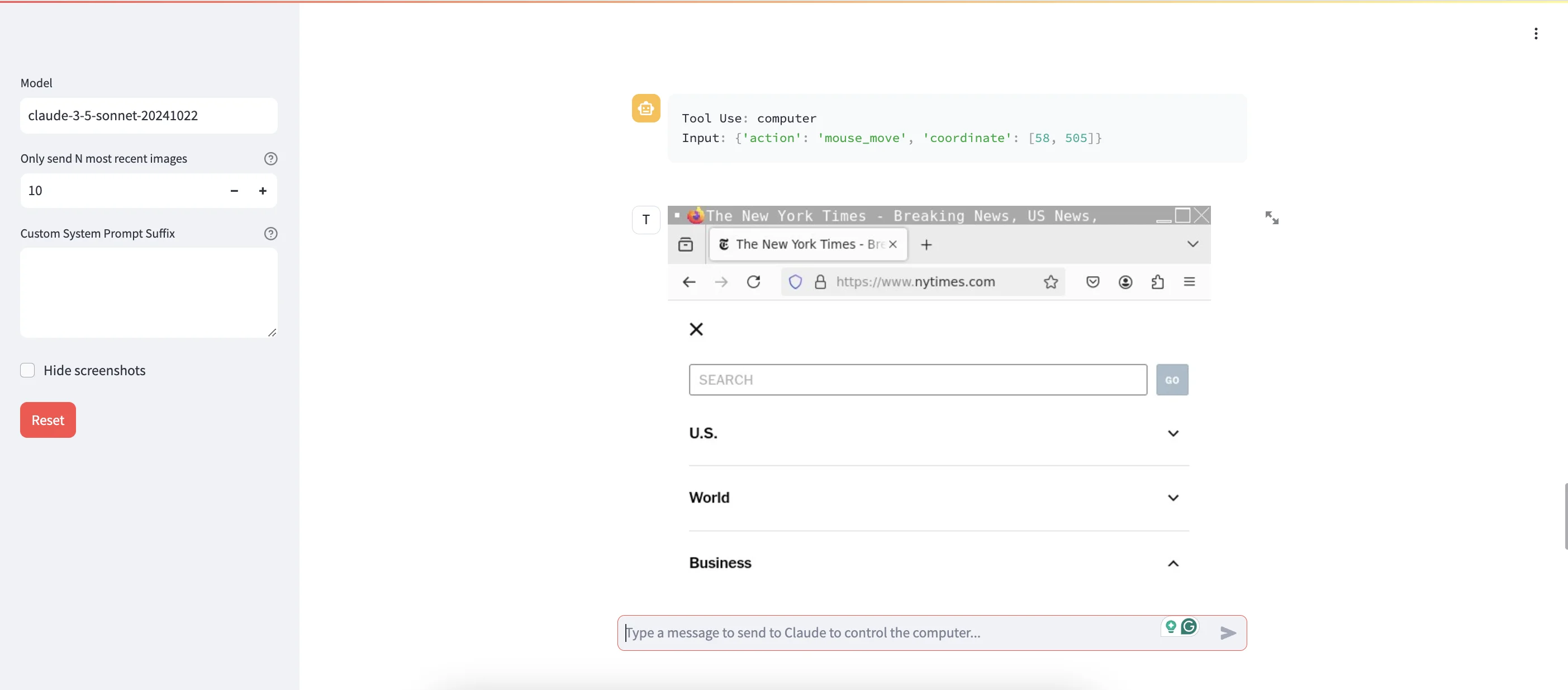Screen dimensions: 1568x690
Task: Open the Firefox hamburger menu
Action: 1189,282
